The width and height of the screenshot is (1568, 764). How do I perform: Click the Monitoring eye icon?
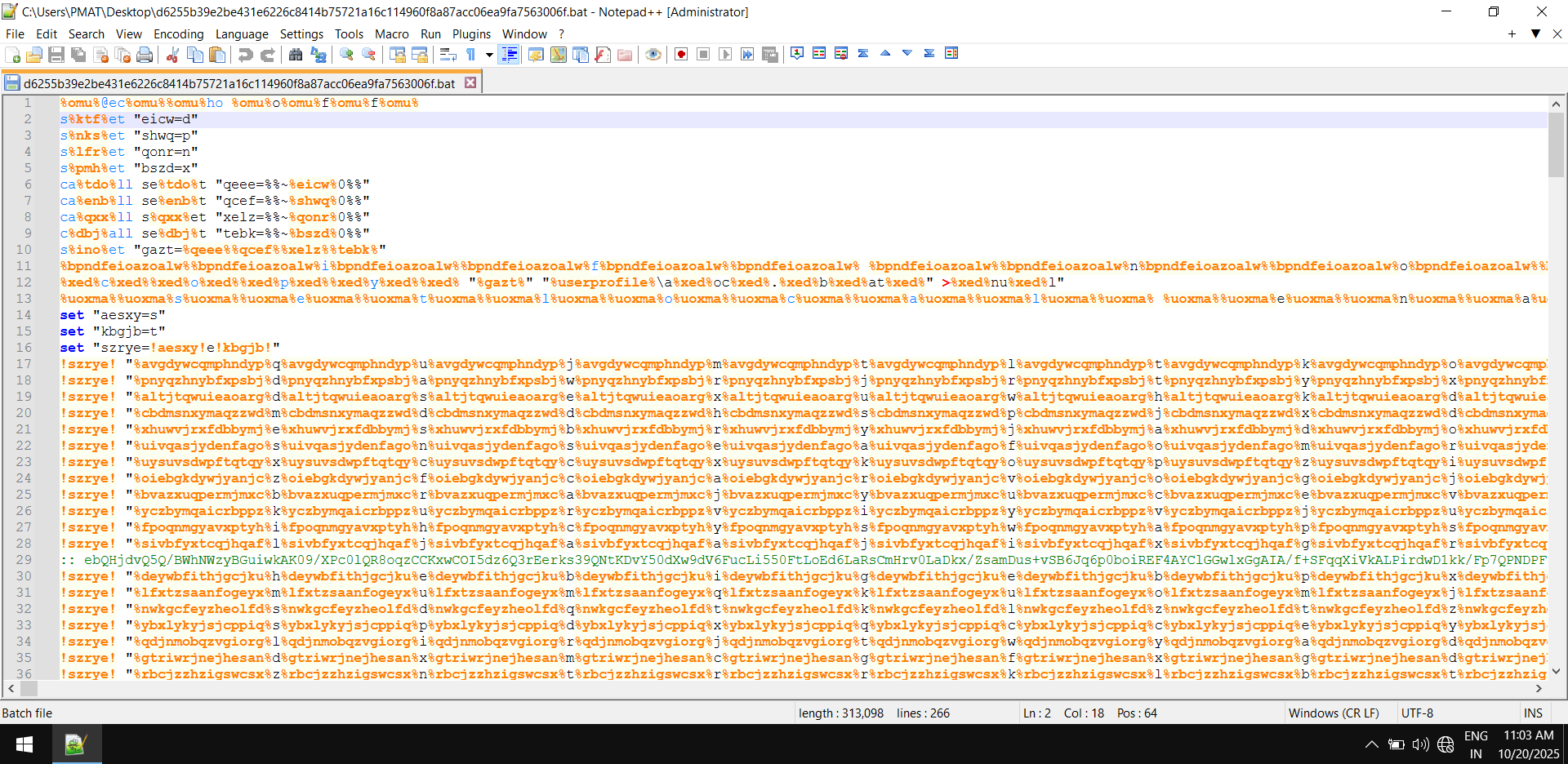pyautogui.click(x=653, y=55)
